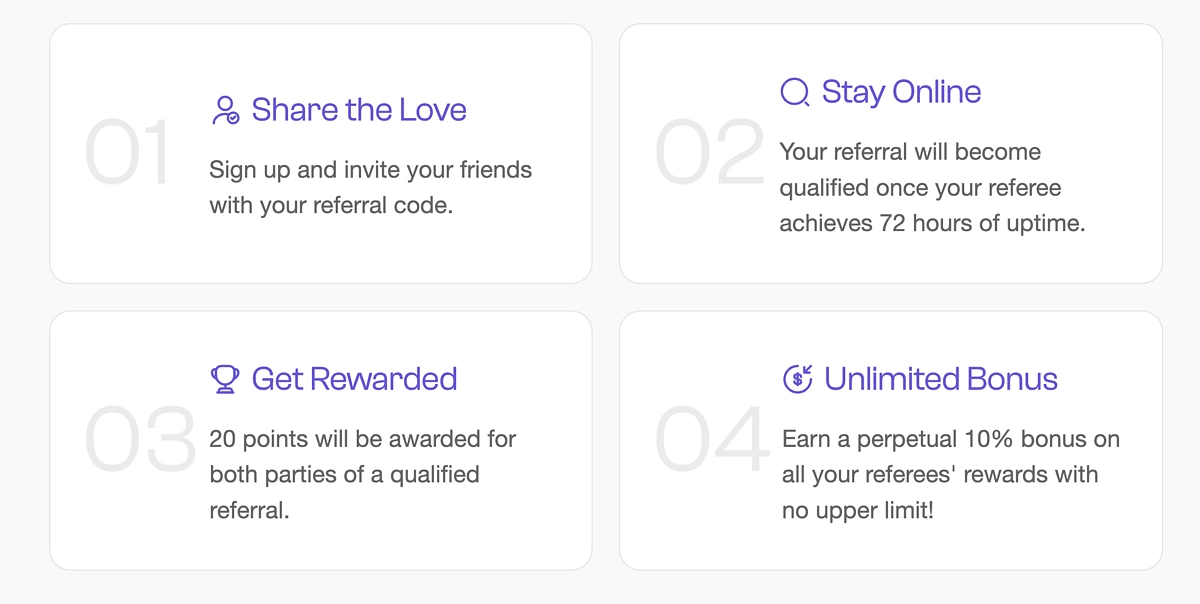Click the 'both parties of a qualified' line

344,474
